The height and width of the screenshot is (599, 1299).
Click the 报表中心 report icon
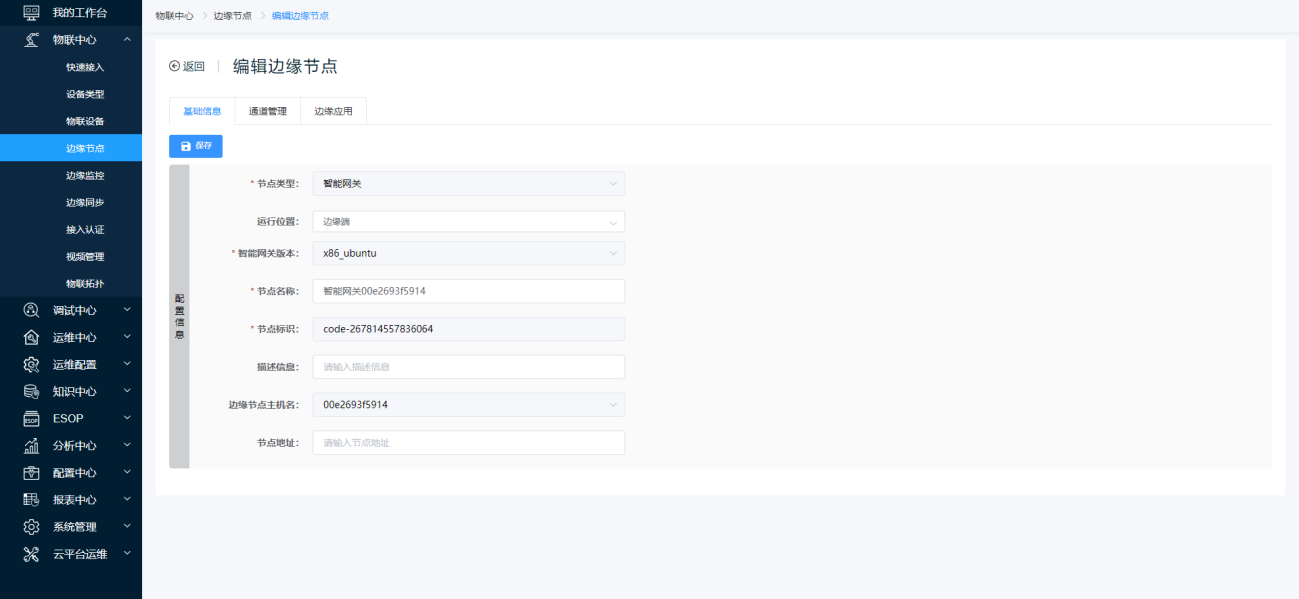(x=31, y=500)
